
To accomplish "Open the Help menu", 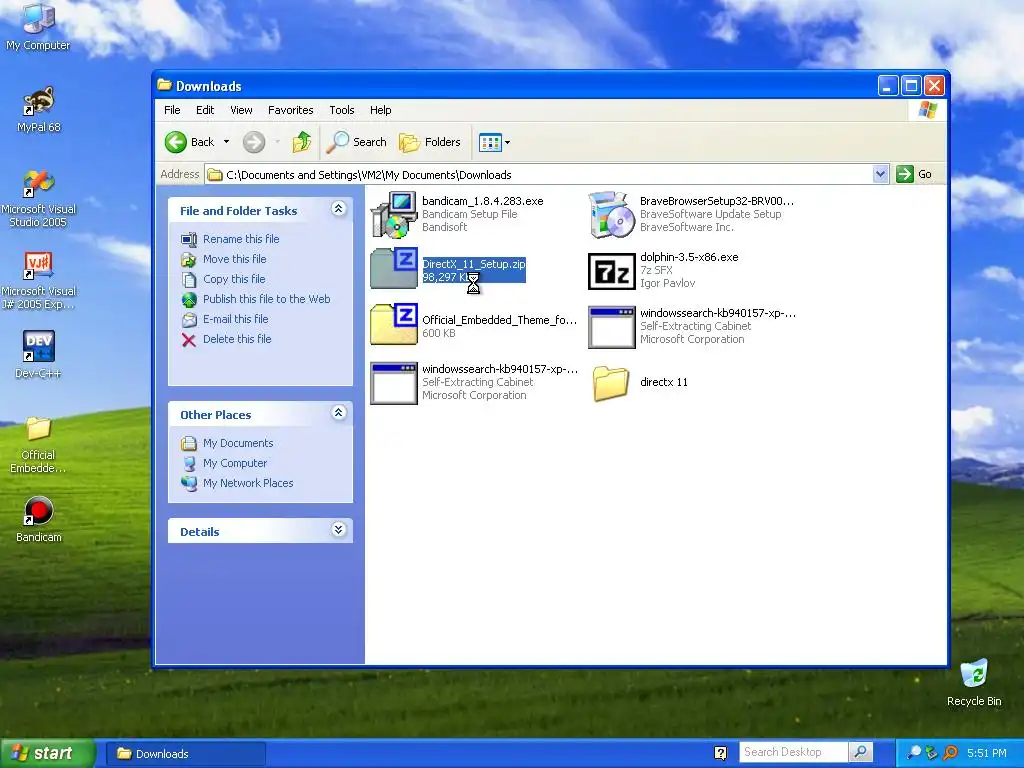I will pyautogui.click(x=380, y=110).
